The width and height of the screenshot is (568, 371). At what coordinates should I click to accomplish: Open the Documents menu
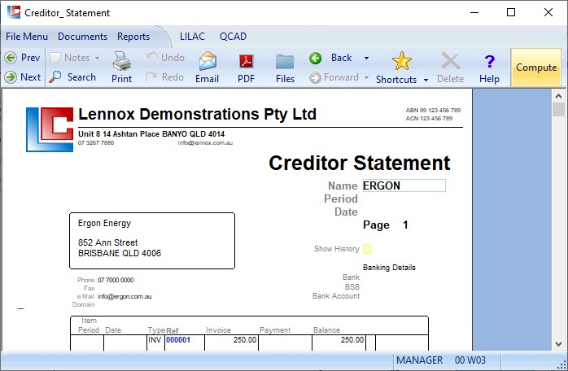[x=83, y=37]
